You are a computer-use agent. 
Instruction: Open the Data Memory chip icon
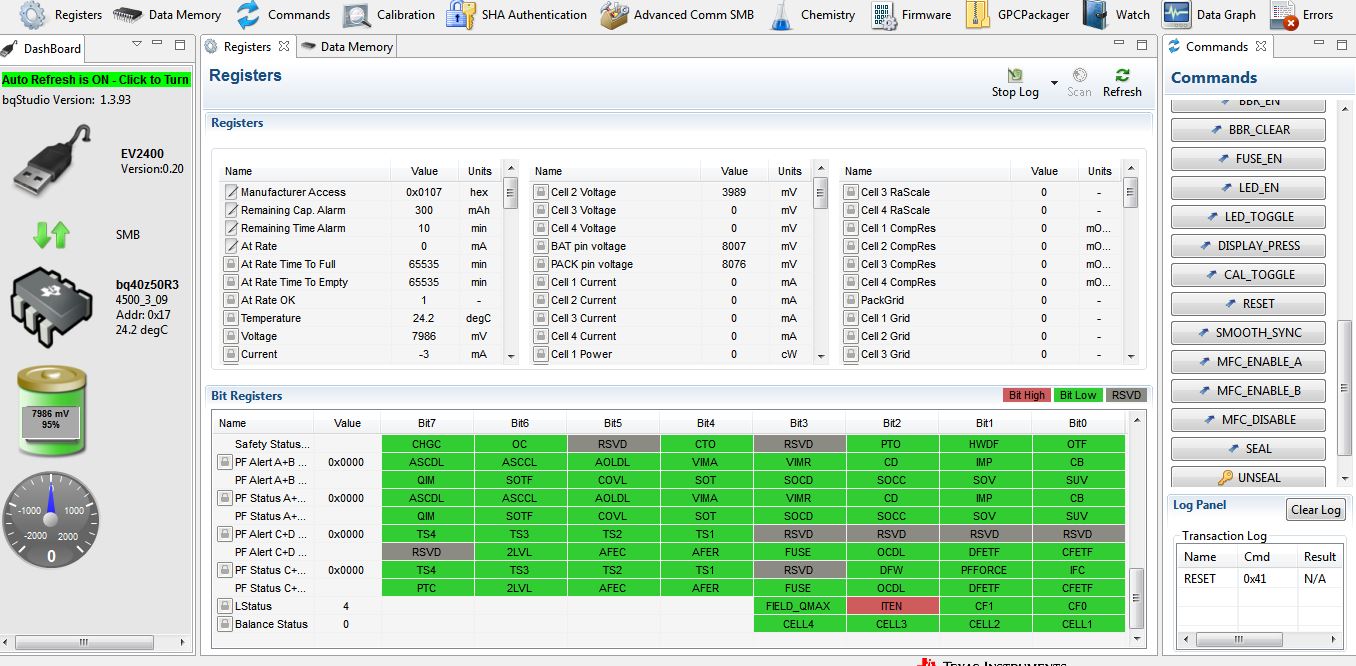point(128,15)
